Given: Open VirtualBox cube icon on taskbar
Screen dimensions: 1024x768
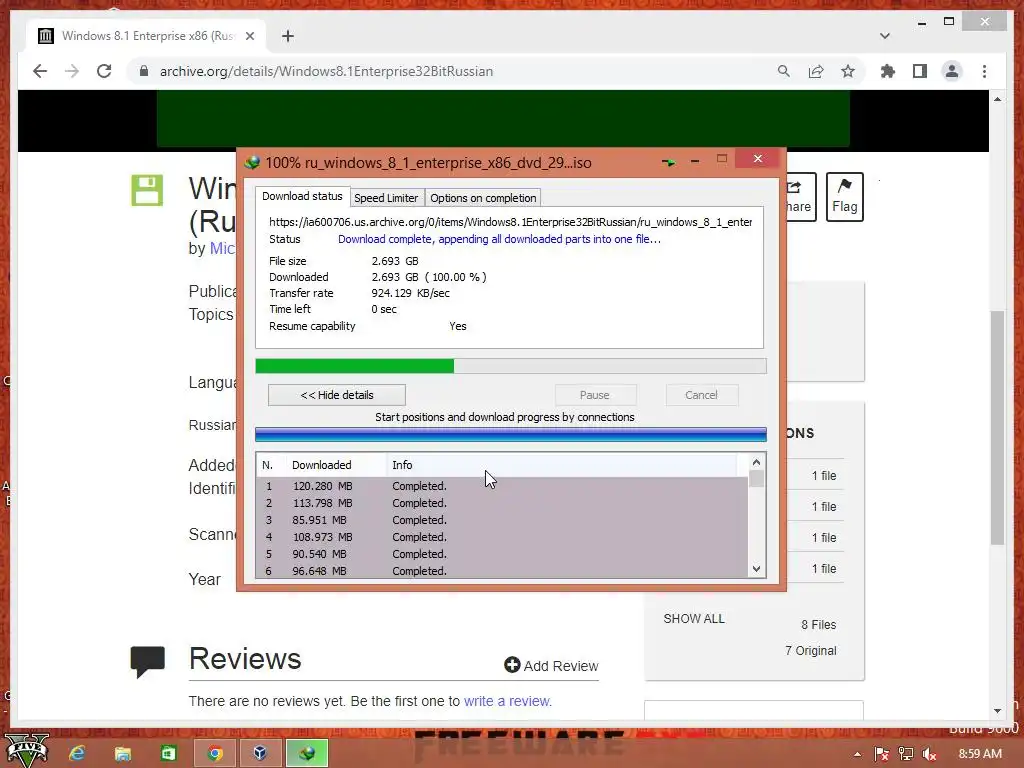Looking at the screenshot, I should point(260,754).
